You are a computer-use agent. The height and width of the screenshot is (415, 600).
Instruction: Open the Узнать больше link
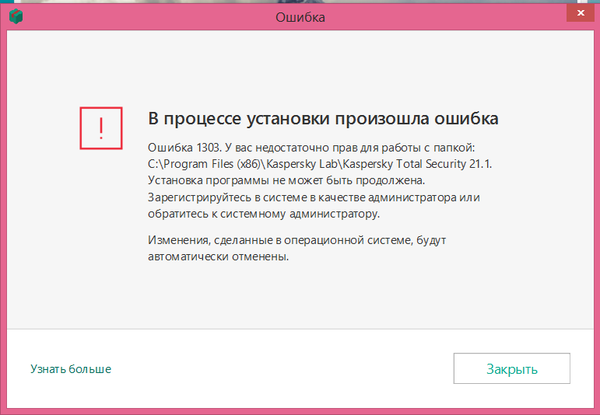tap(71, 369)
